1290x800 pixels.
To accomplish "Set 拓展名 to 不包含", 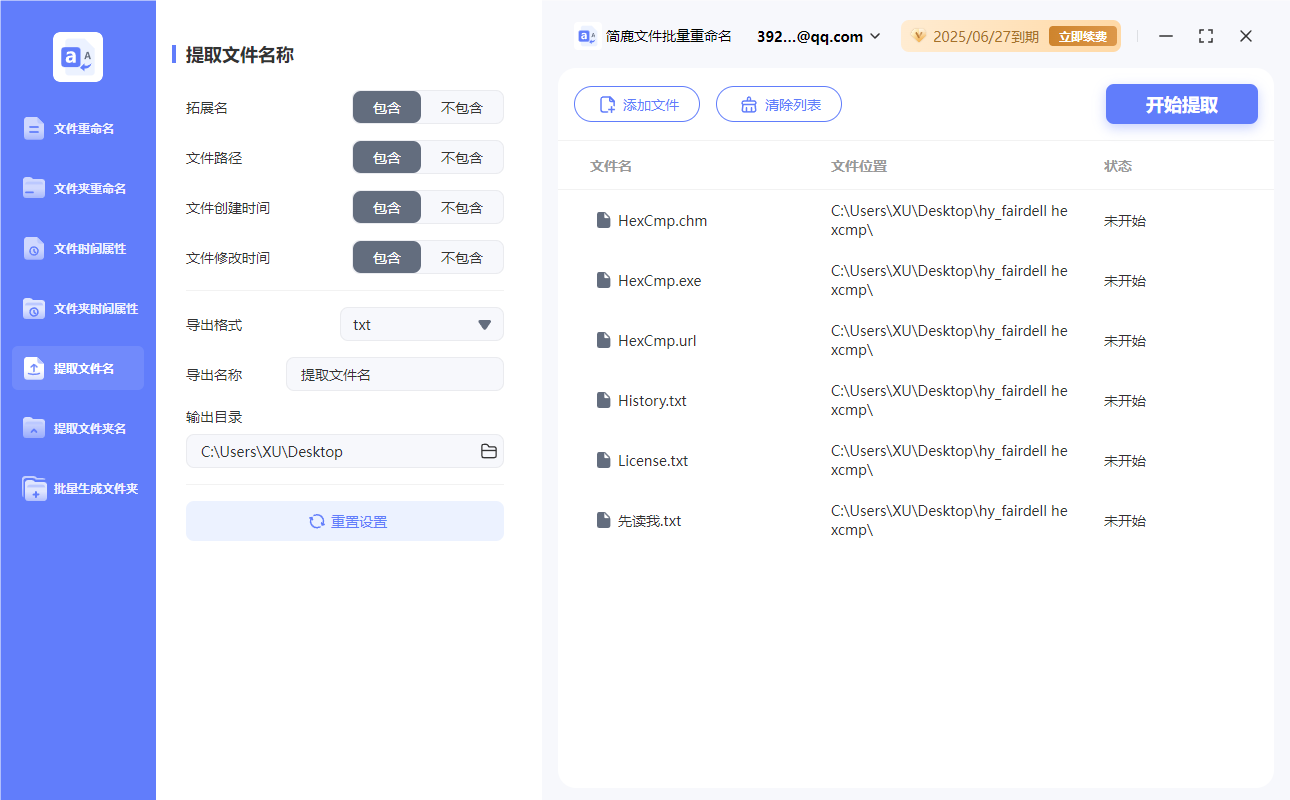I will pos(462,107).
